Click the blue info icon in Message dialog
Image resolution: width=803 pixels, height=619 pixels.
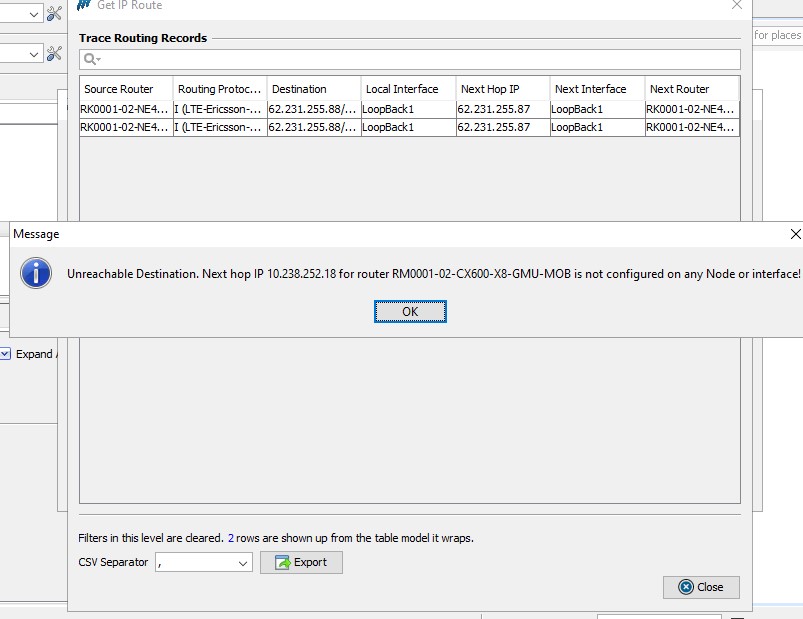(37, 273)
